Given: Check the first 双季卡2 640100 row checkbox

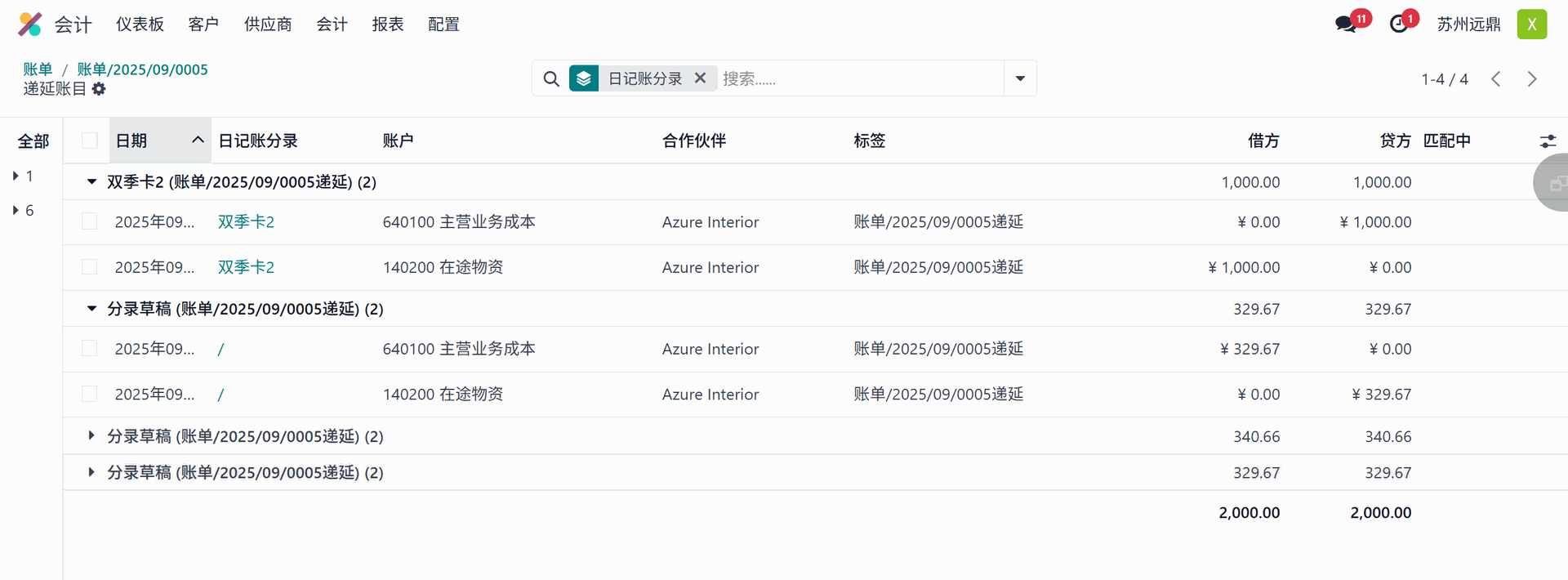Looking at the screenshot, I should [x=90, y=222].
